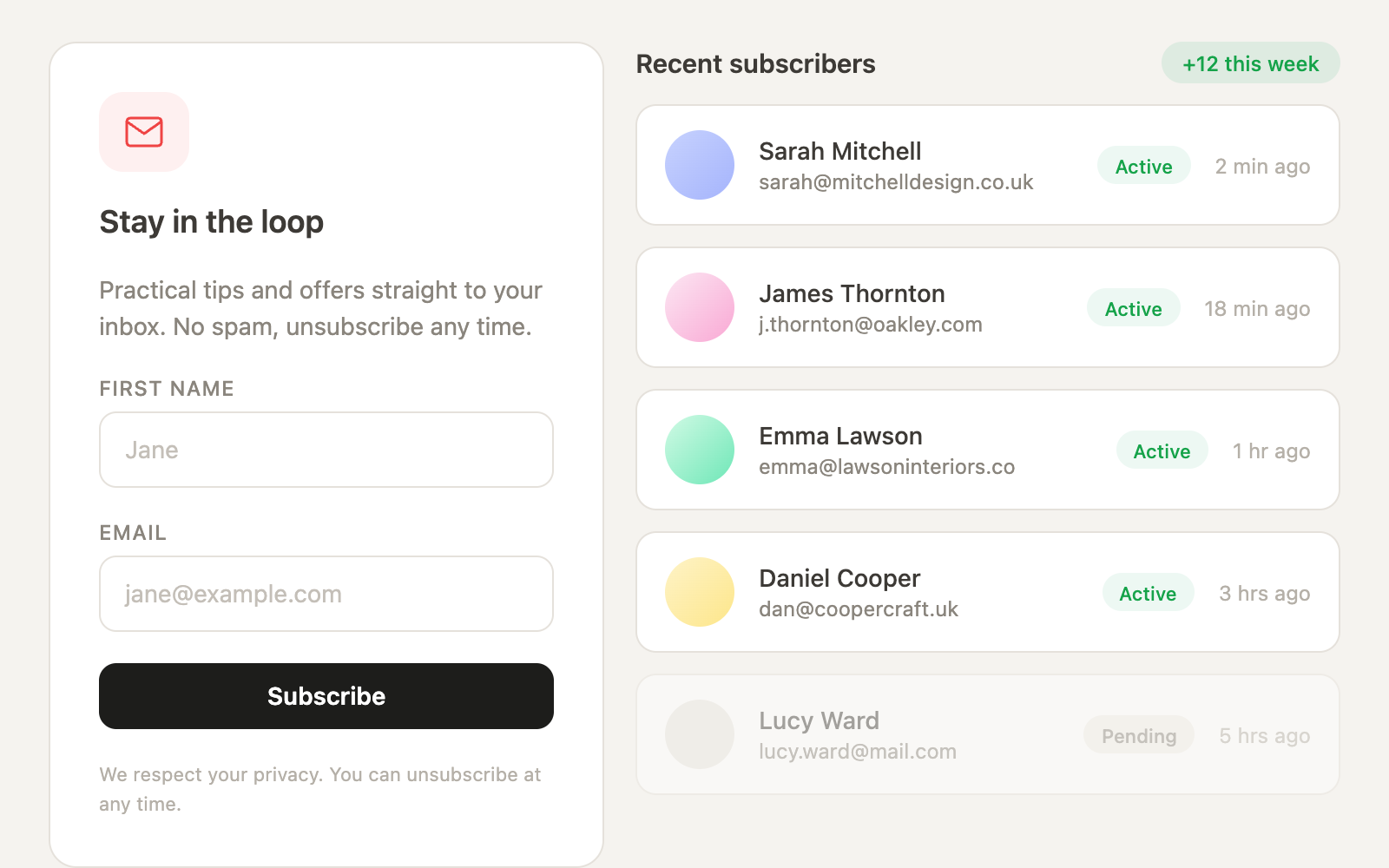The image size is (1389, 868).
Task: Click email dan@coopercraft.uk
Action: [x=859, y=609]
